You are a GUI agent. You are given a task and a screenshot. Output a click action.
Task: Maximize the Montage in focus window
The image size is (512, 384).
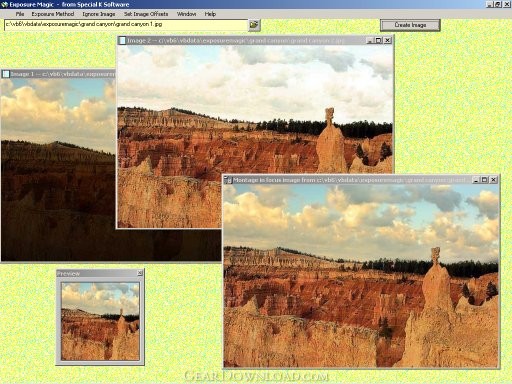click(484, 180)
